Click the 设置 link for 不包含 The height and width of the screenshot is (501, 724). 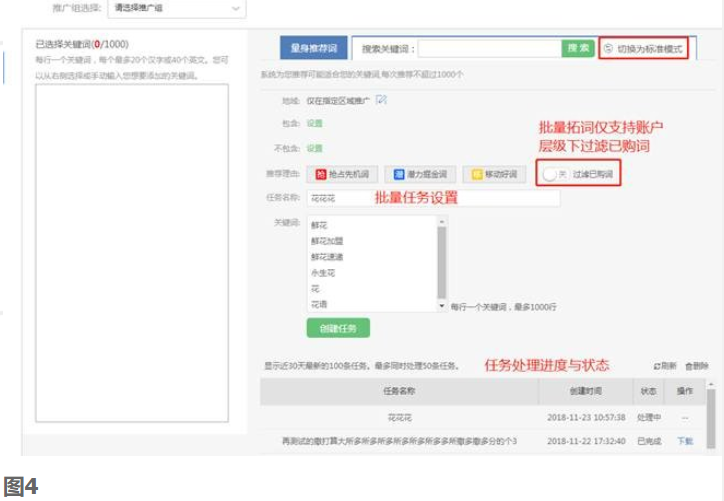tap(314, 148)
